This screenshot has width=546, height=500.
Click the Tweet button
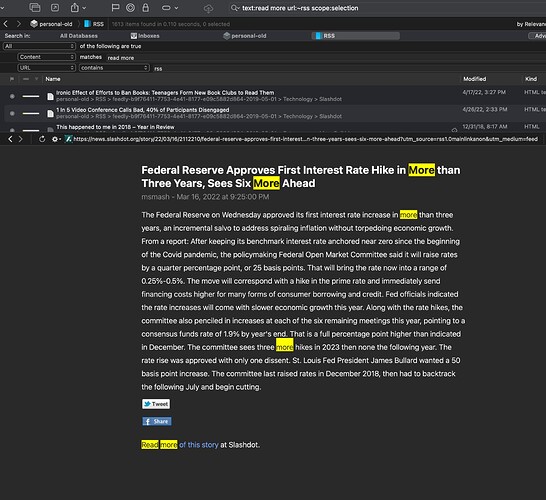(x=156, y=404)
